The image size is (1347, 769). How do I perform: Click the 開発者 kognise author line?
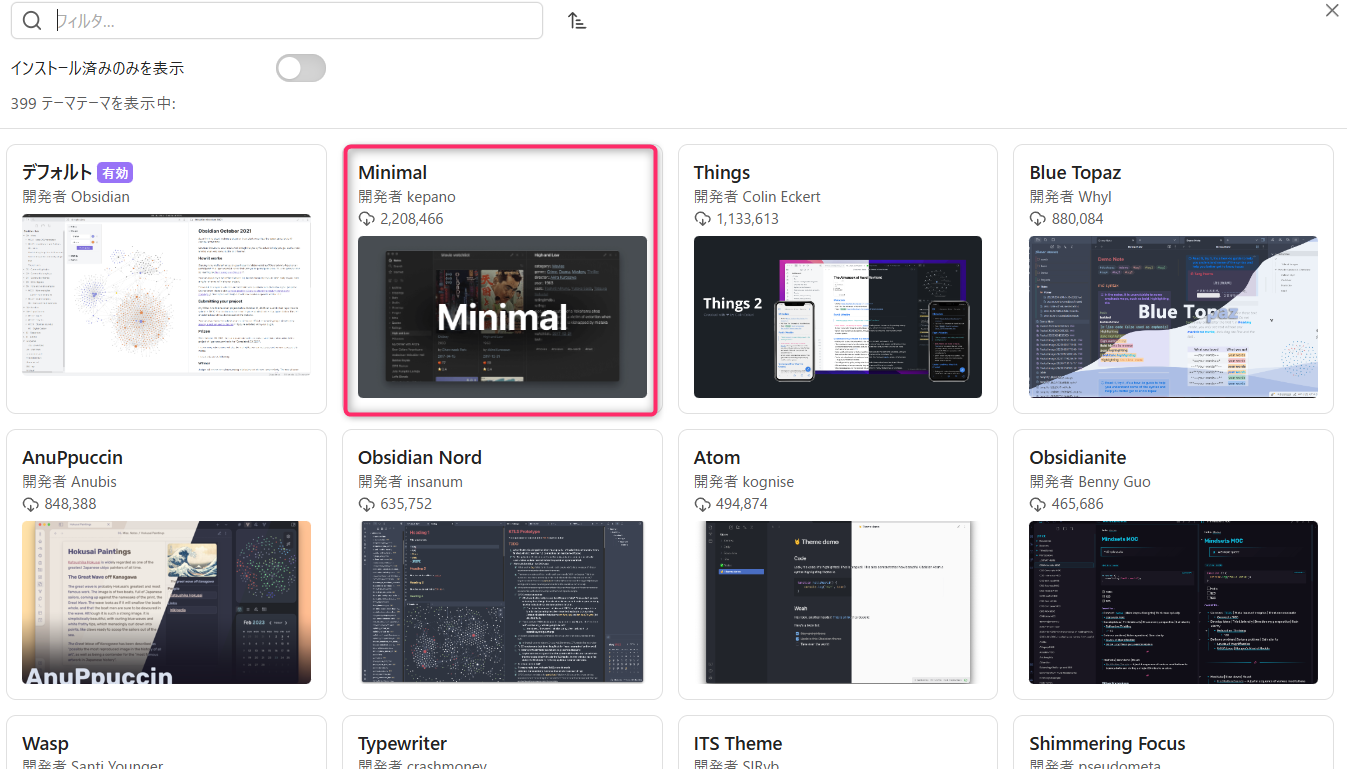click(x=744, y=481)
